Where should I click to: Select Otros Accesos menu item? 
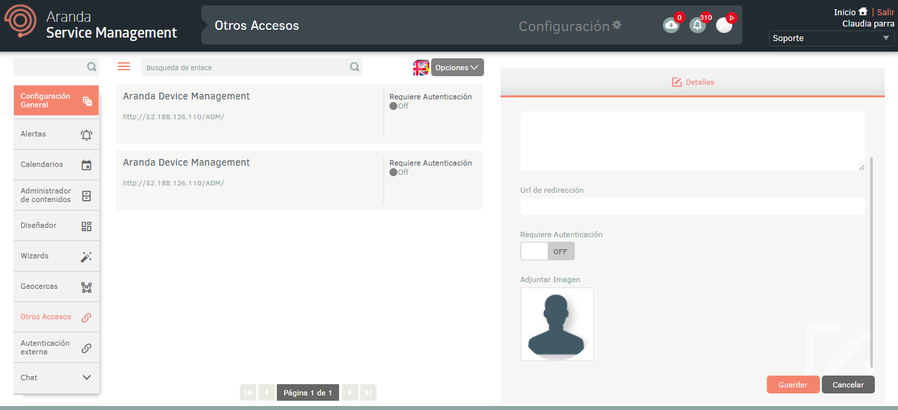(x=56, y=317)
